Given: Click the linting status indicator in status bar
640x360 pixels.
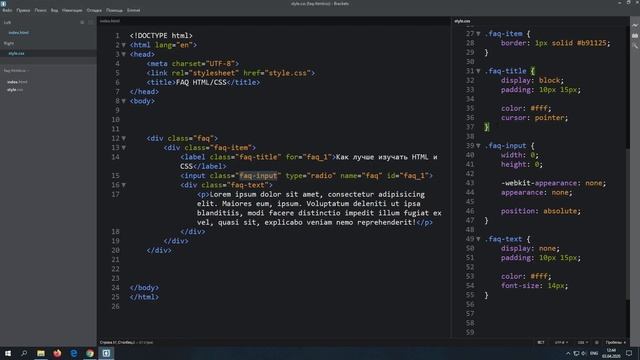Looking at the screenshot, I should [596, 342].
